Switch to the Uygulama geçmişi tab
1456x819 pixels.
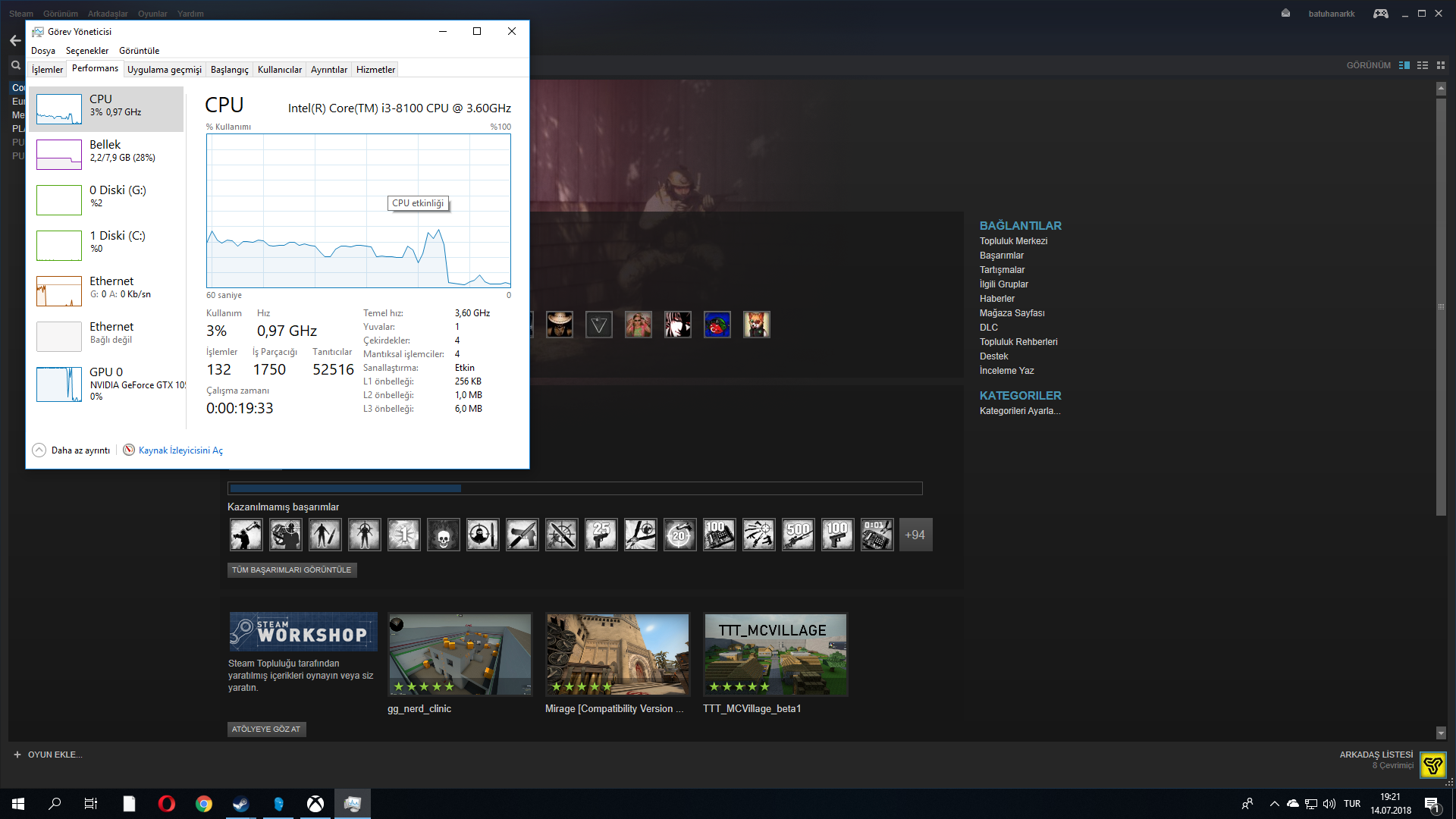coord(165,70)
